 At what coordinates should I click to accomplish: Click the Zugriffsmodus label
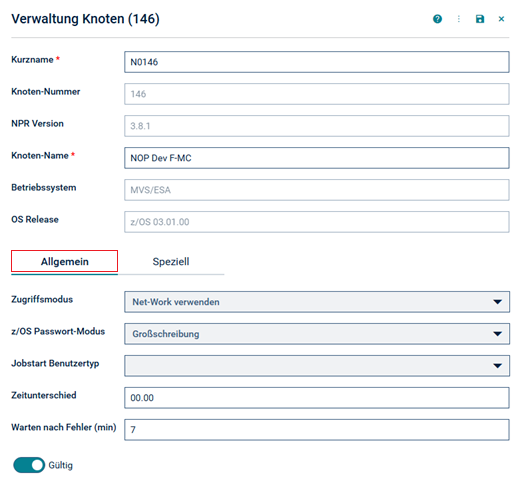42,300
